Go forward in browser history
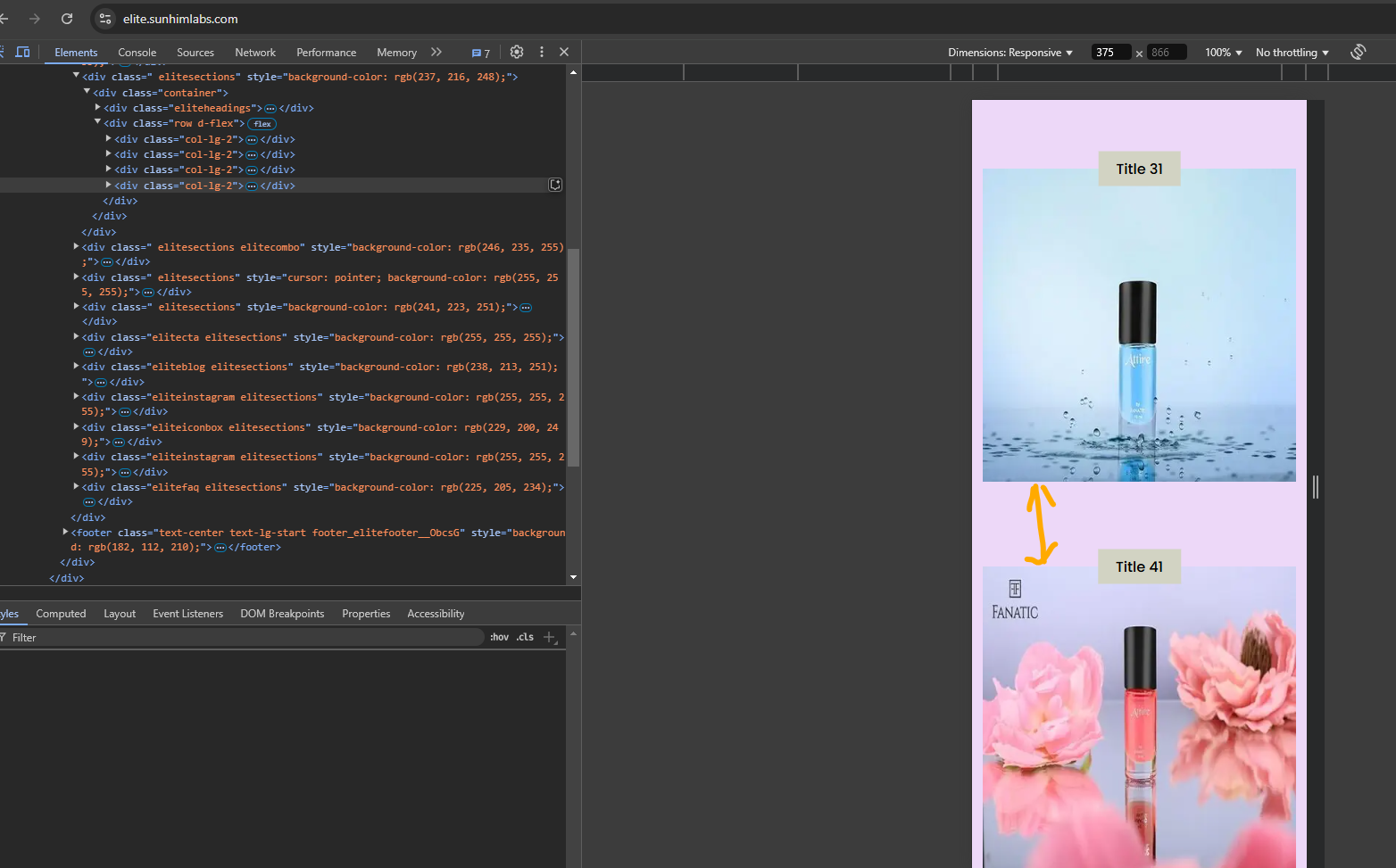 (x=34, y=19)
